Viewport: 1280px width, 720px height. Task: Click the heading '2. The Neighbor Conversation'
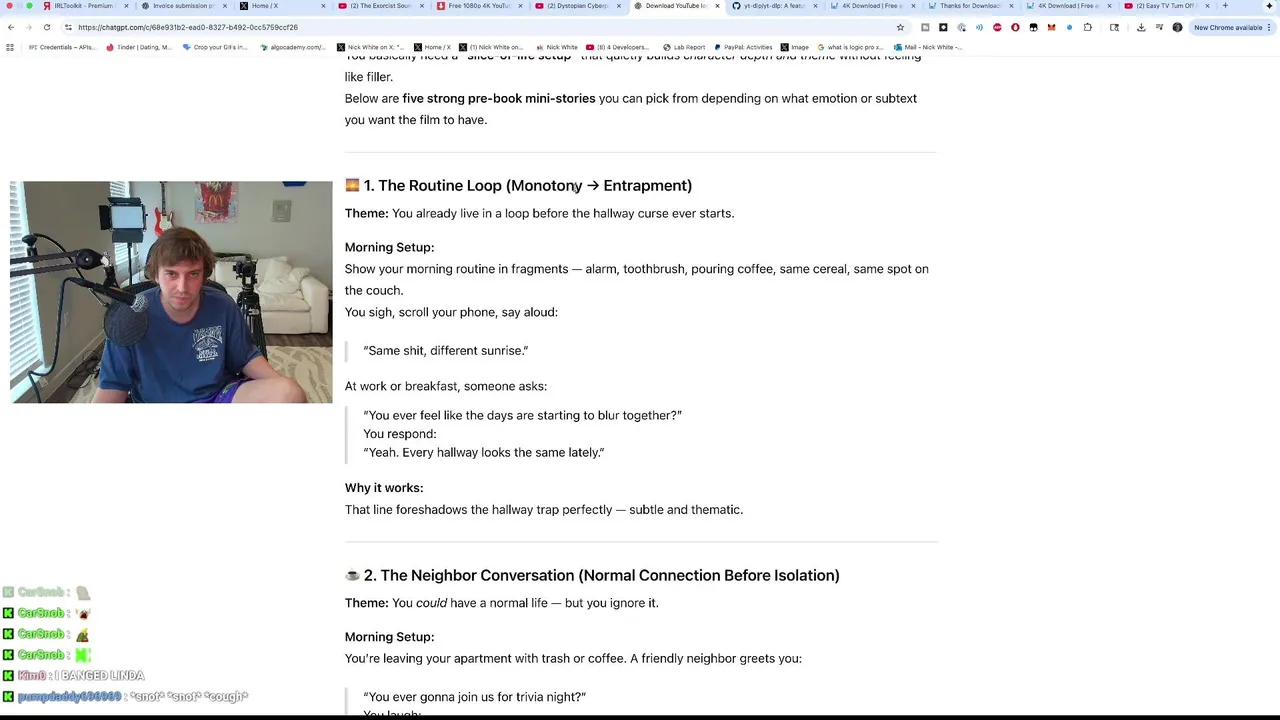click(x=592, y=575)
